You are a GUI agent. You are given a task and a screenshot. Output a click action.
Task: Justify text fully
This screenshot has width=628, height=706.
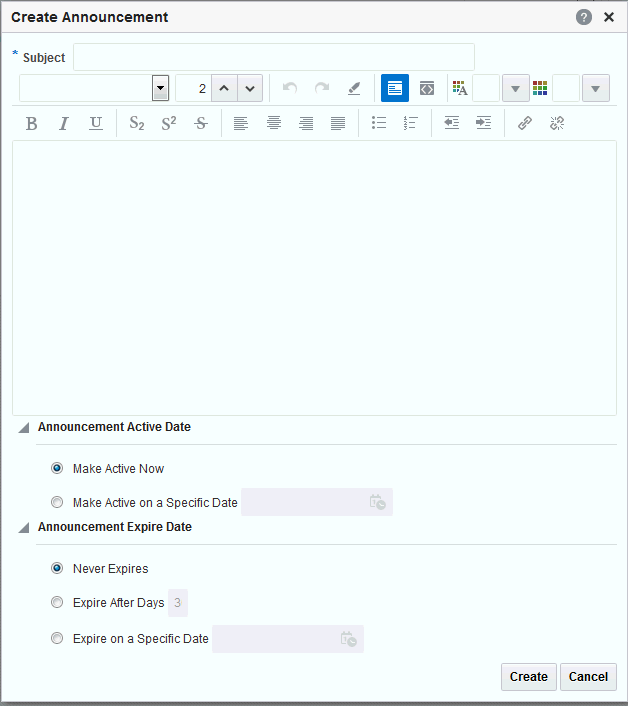click(338, 123)
